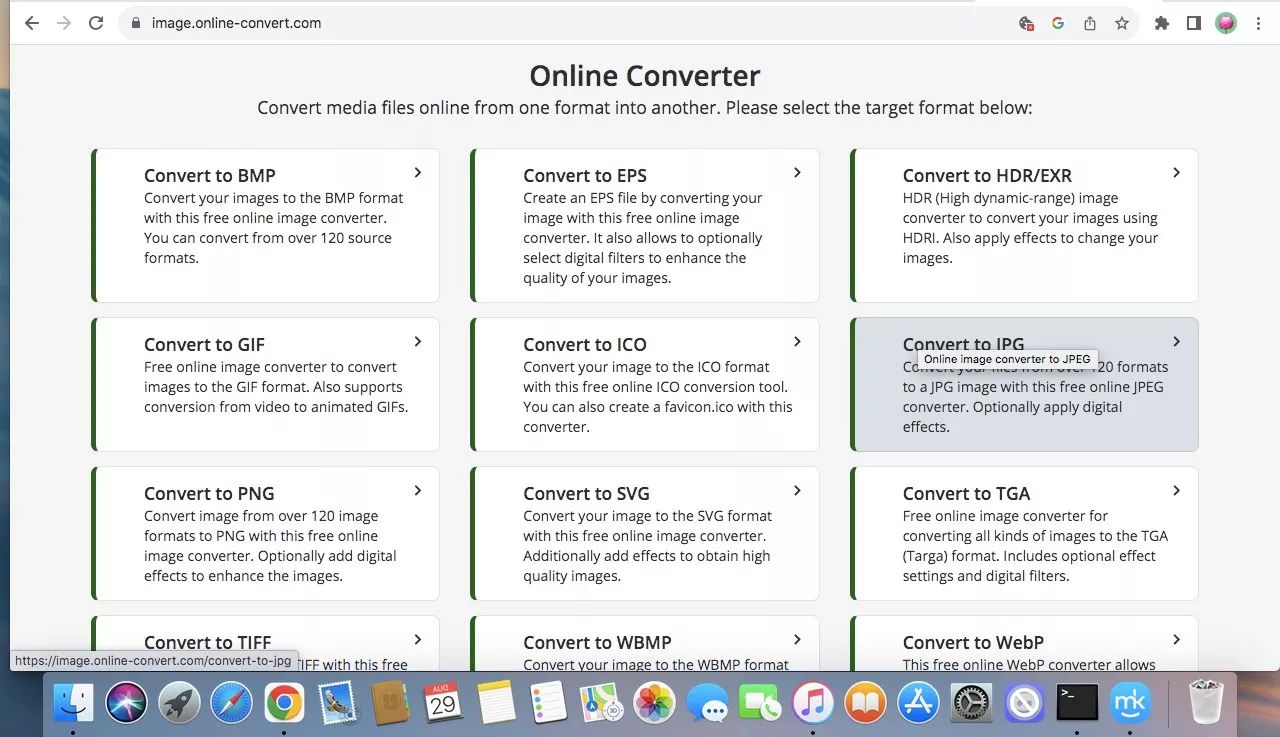This screenshot has height=737, width=1280.
Task: Open the Chrome three-dot menu
Action: pos(1258,23)
